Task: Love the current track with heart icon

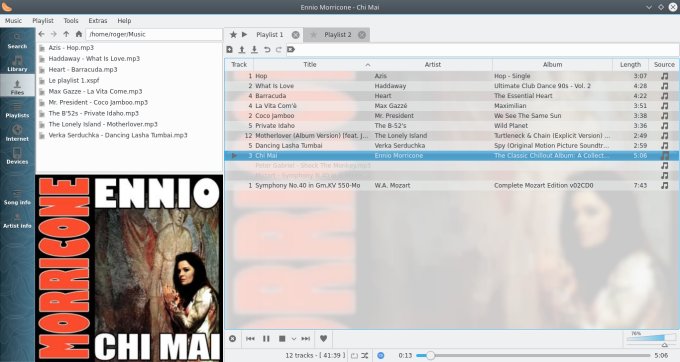Action: coord(324,339)
